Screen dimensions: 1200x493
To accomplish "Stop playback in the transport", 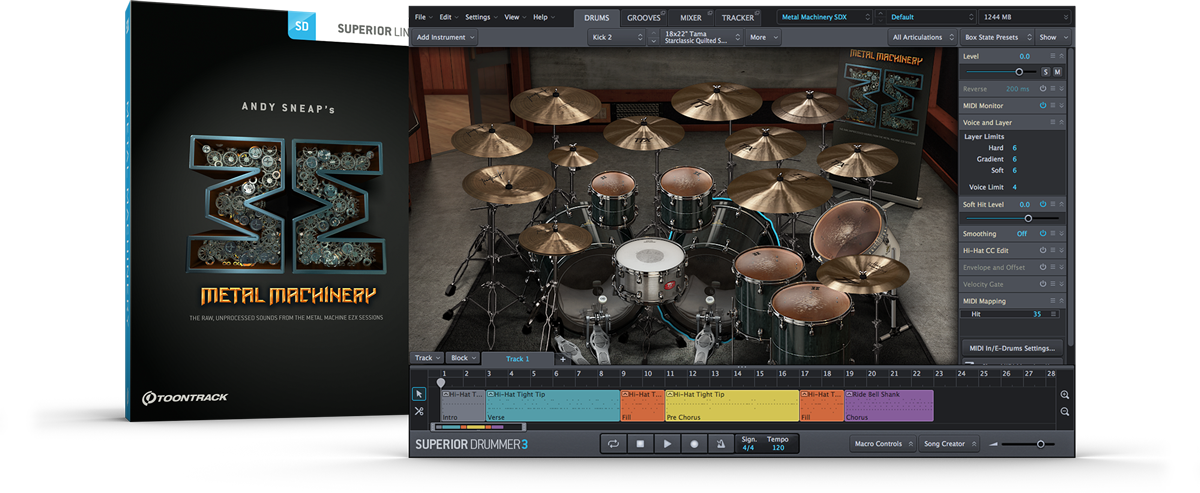I will click(x=640, y=444).
